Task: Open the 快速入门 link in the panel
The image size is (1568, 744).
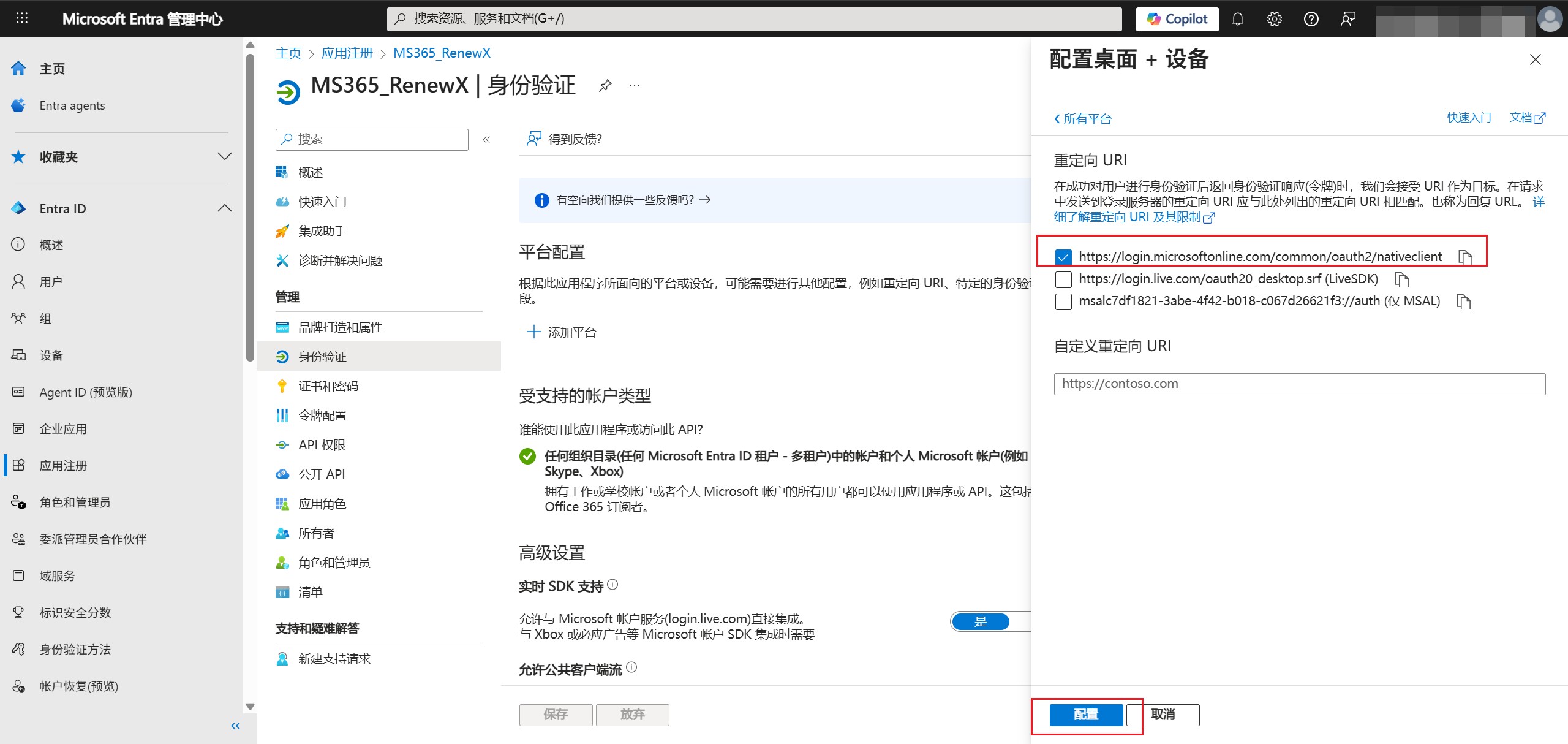Action: (1469, 118)
